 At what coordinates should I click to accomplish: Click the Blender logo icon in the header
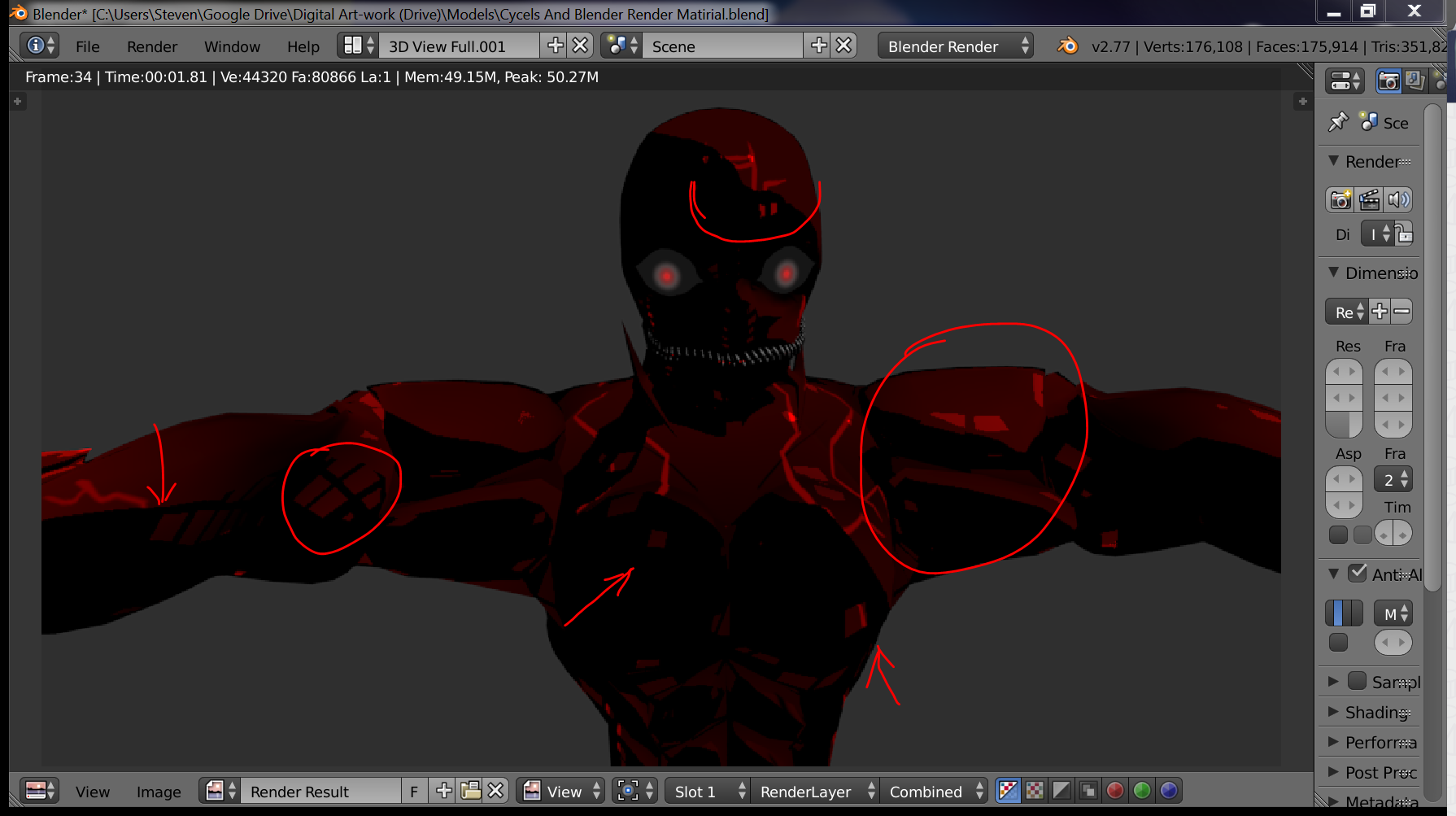tap(1066, 46)
